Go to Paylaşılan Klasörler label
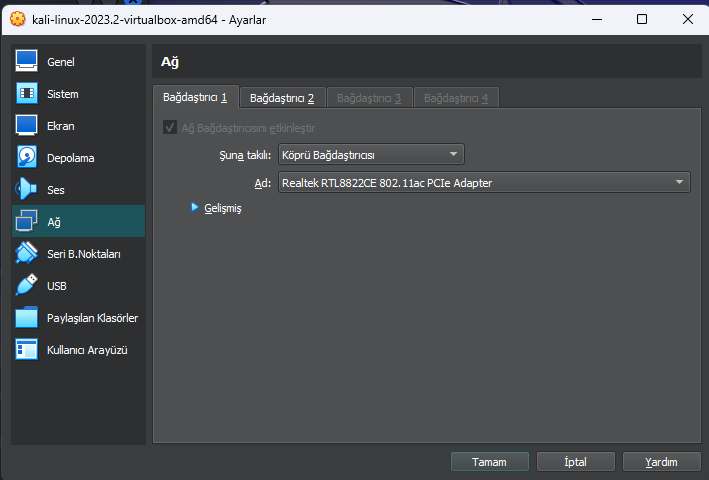This screenshot has width=709, height=480. click(x=92, y=318)
